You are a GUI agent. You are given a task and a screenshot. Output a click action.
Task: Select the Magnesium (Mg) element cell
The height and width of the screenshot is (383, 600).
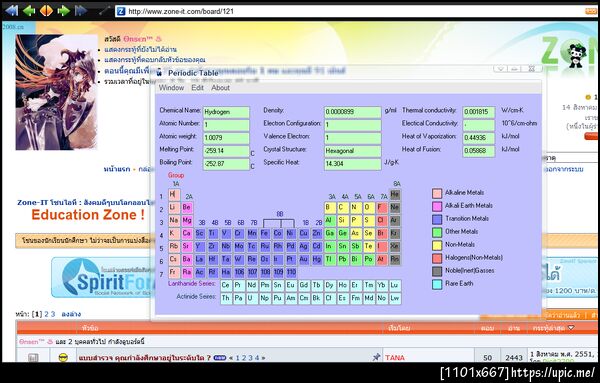(x=187, y=220)
